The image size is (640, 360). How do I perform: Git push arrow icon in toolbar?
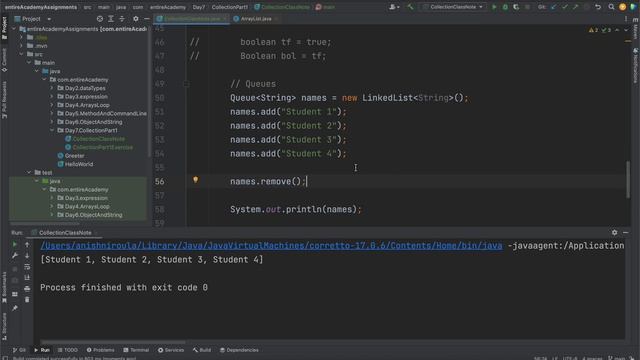(576, 7)
